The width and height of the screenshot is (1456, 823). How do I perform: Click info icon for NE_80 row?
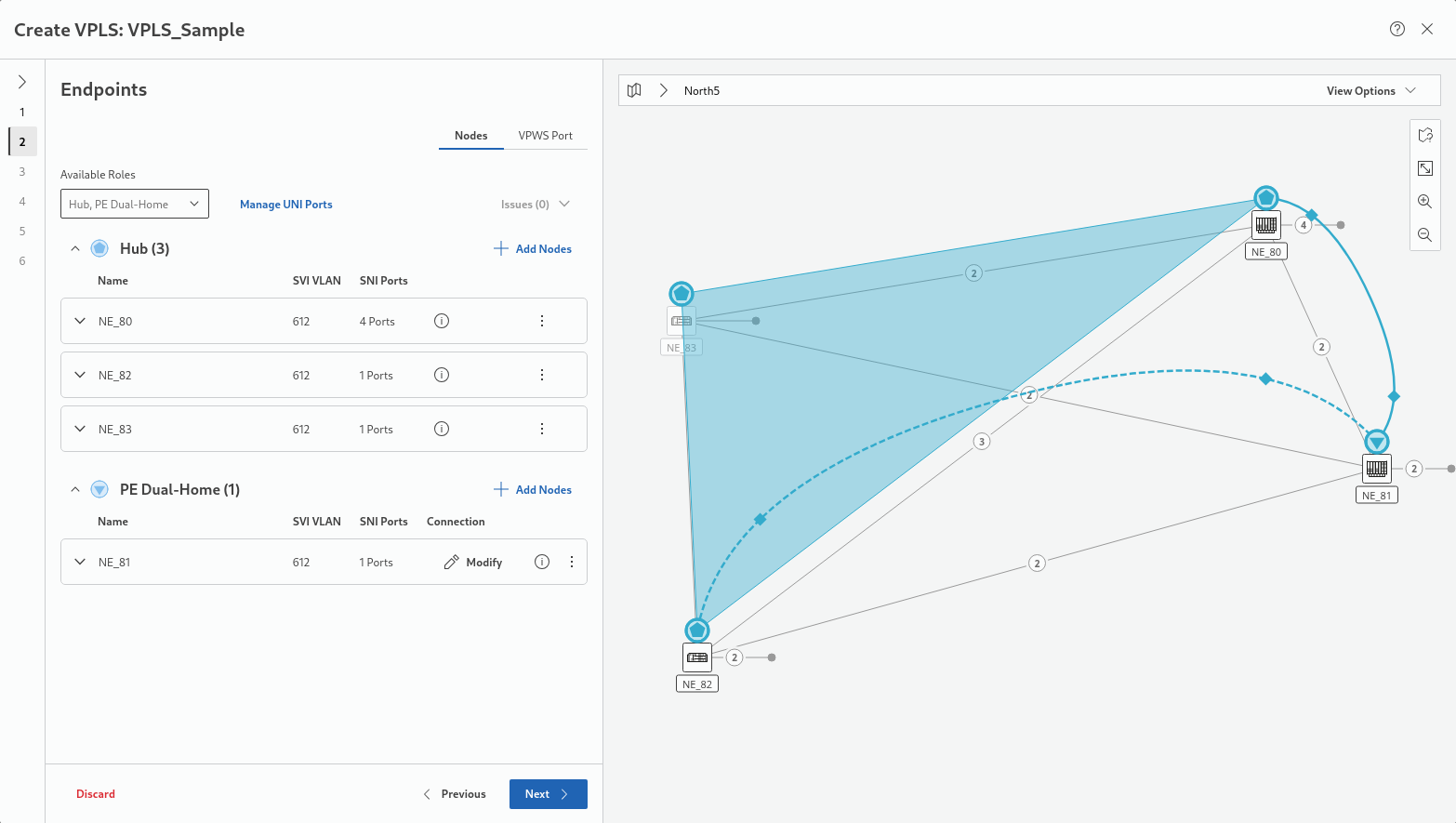442,321
